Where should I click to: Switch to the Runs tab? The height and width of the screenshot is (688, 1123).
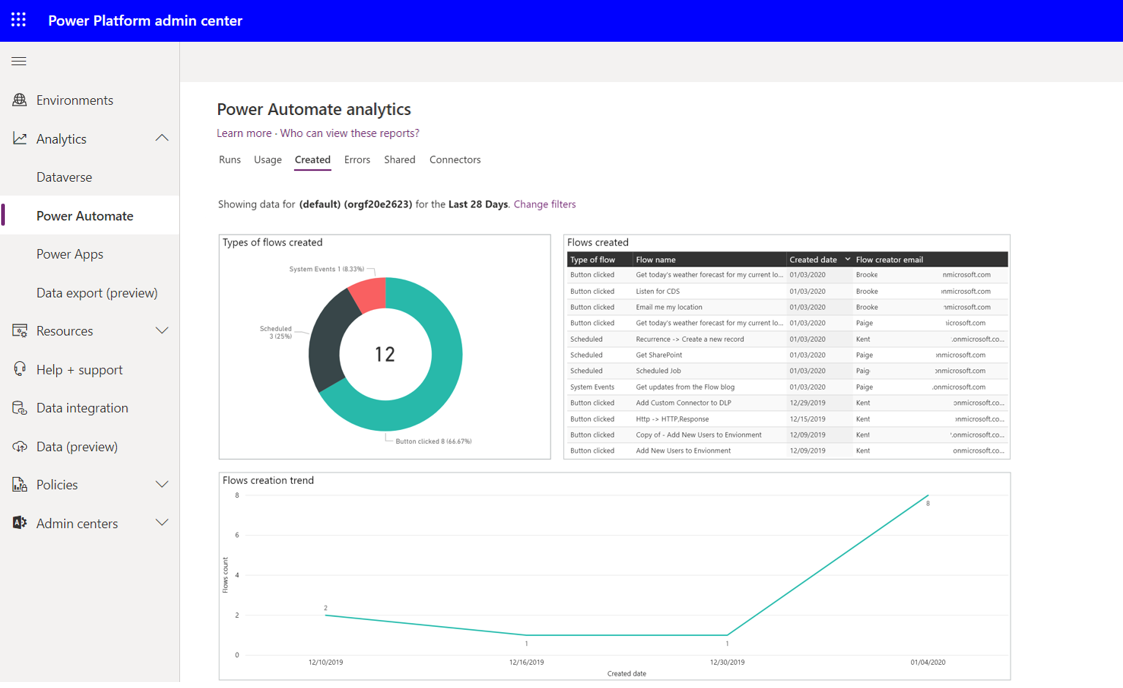tap(229, 159)
